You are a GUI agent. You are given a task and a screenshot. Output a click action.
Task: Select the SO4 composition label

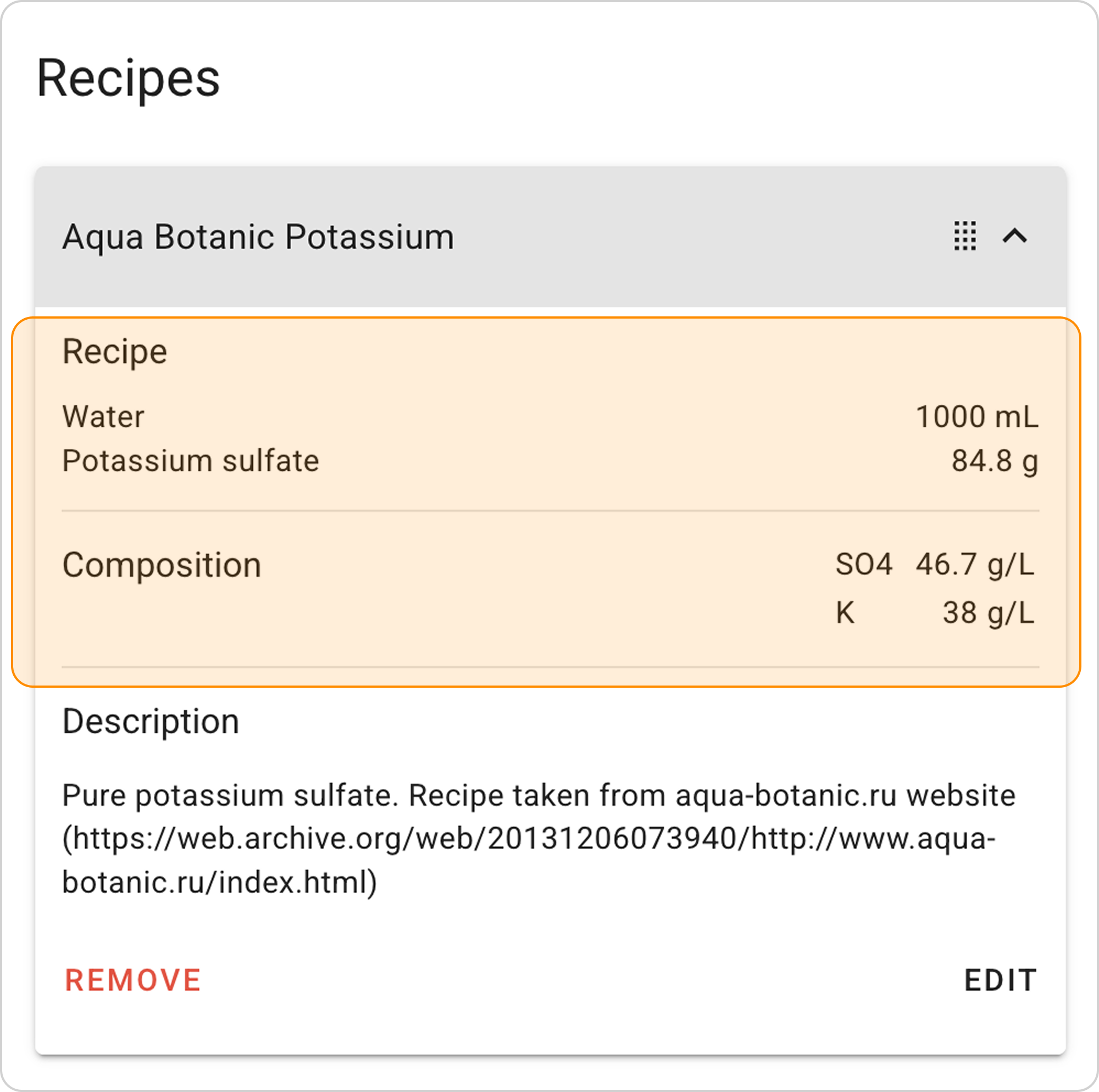click(x=863, y=565)
